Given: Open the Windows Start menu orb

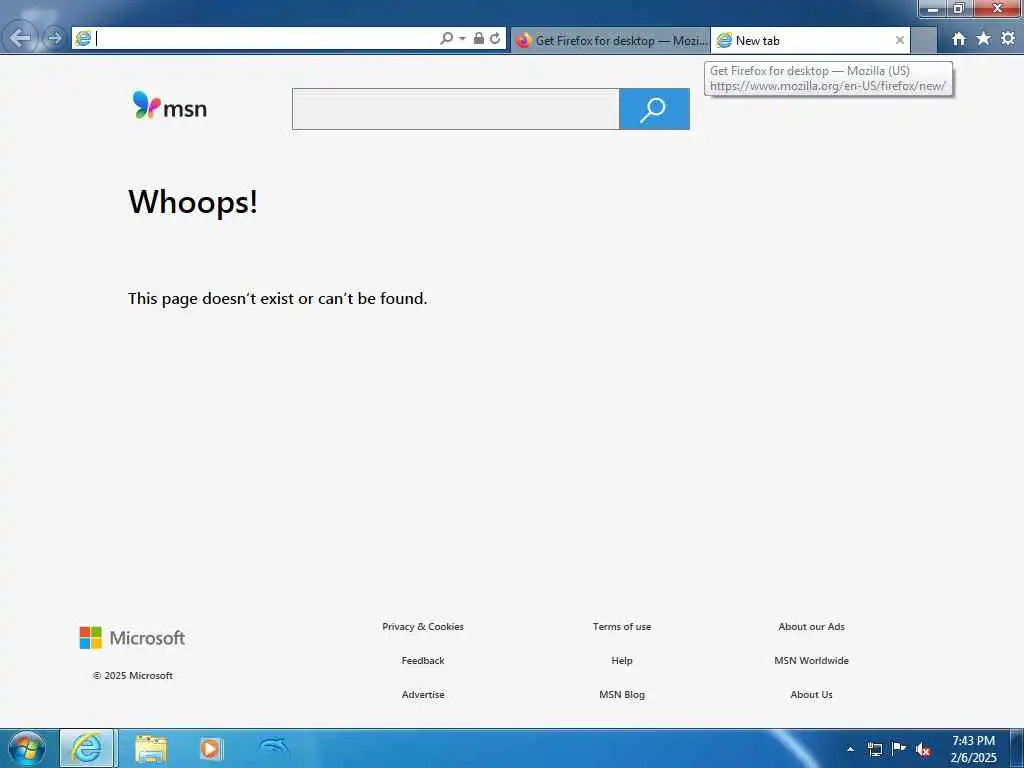Looking at the screenshot, I should tap(27, 748).
